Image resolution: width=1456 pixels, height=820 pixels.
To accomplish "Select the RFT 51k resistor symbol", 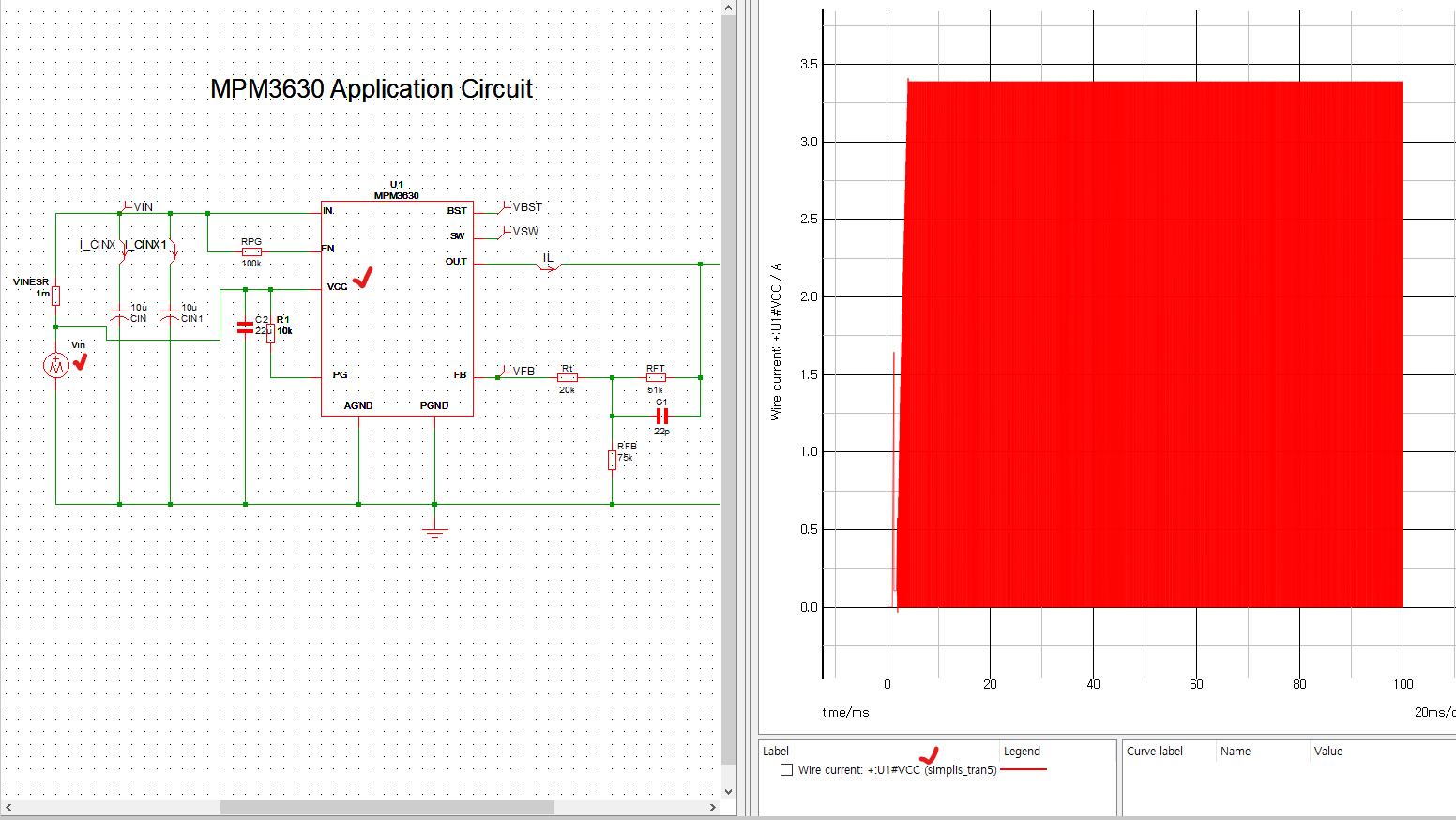I will point(656,377).
